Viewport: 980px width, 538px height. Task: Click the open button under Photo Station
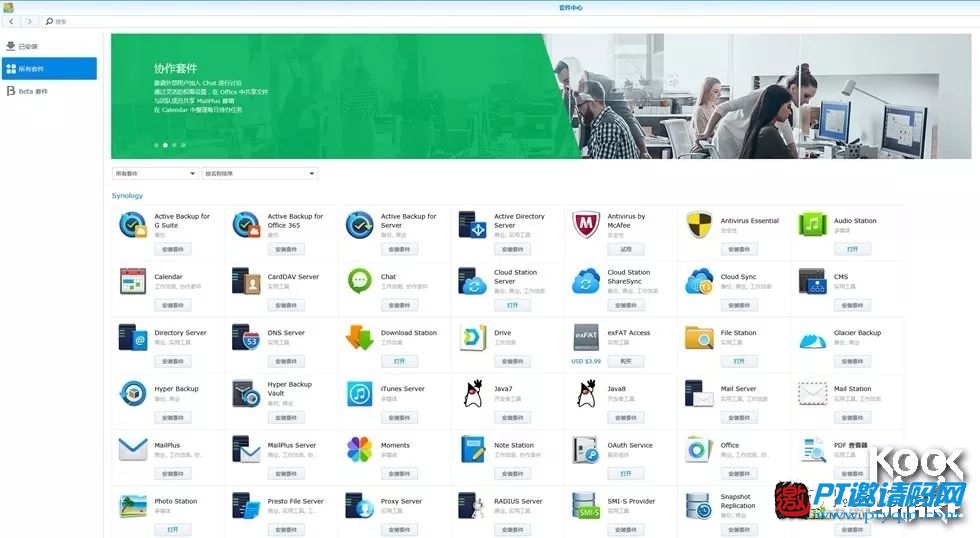(172, 530)
